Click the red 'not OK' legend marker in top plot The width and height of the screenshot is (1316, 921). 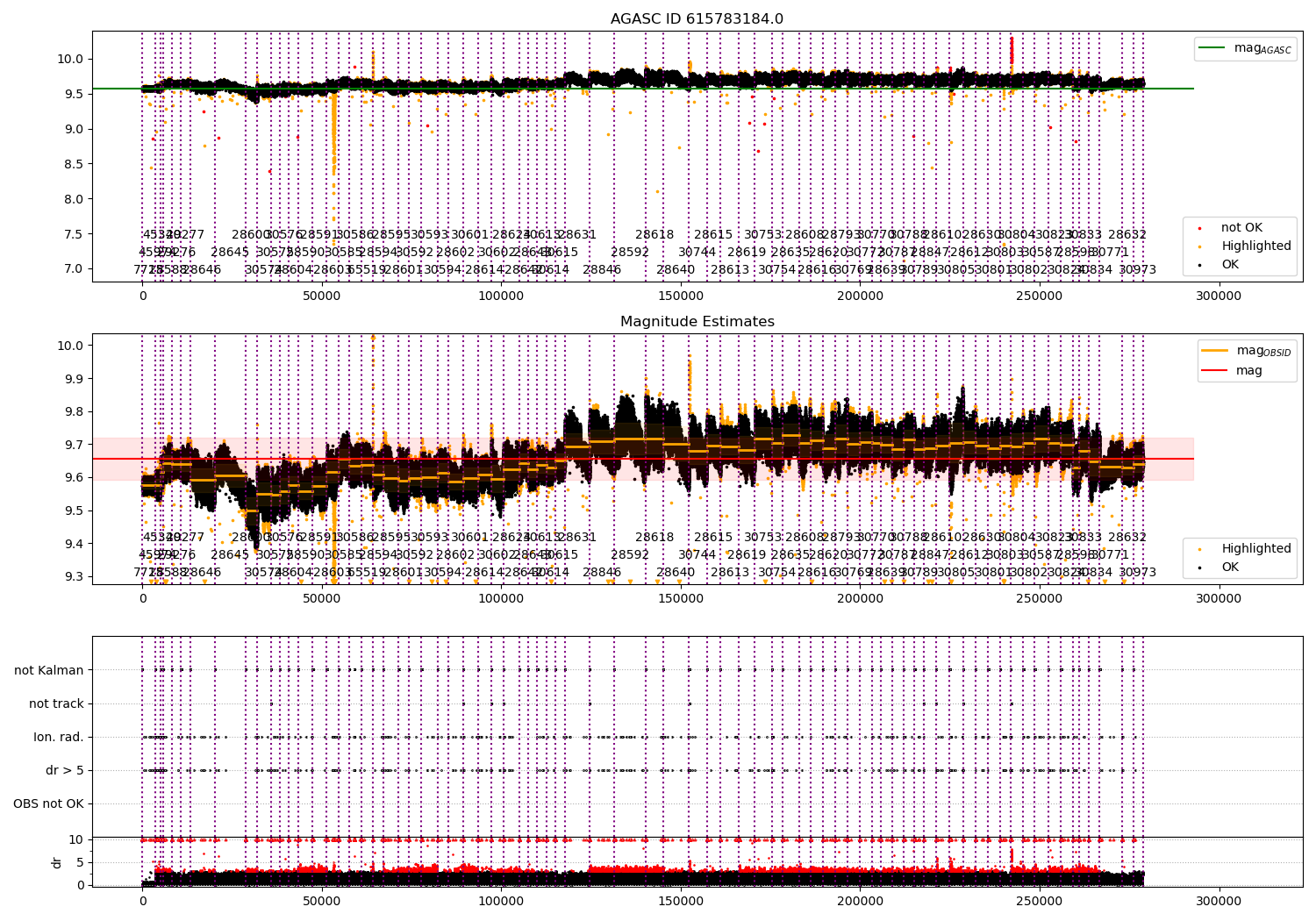coord(1200,228)
